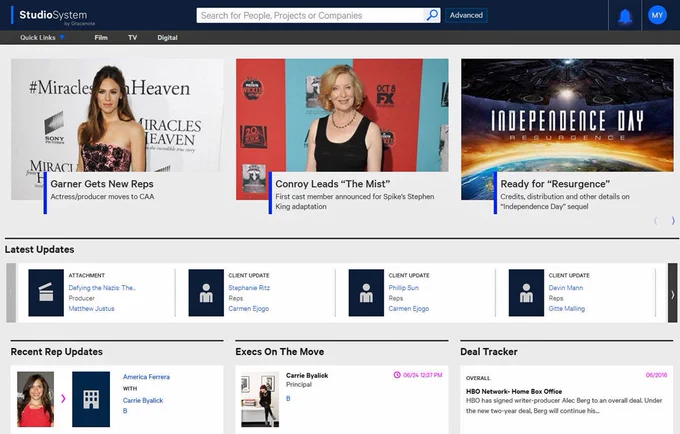Click person icon for Stephanie Ritz update
Viewport: 680px width, 434px height.
coord(206,293)
